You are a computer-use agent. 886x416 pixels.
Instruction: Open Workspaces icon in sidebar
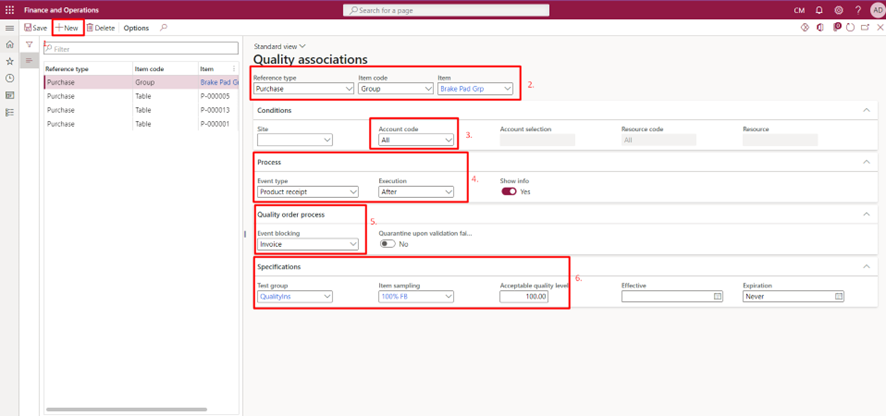pyautogui.click(x=9, y=95)
